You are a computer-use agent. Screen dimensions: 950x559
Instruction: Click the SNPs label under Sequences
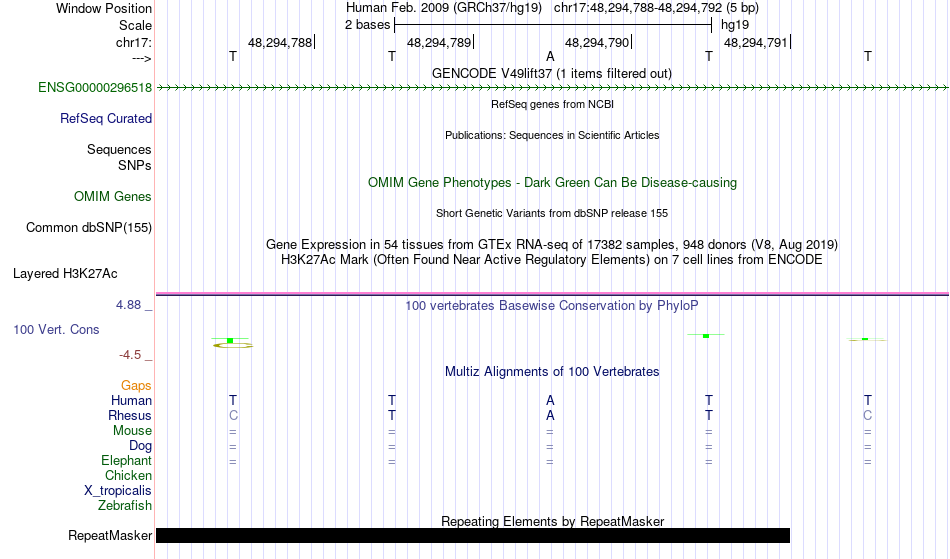click(135, 165)
